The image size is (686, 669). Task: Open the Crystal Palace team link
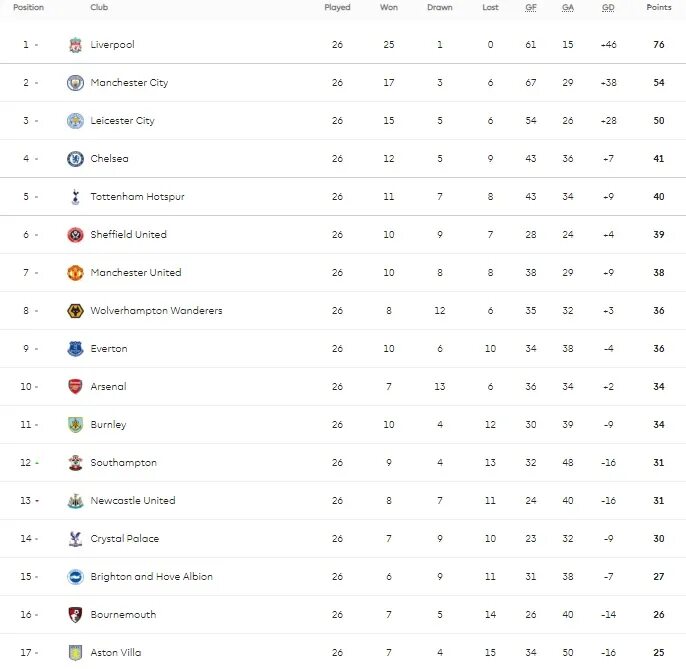(123, 539)
